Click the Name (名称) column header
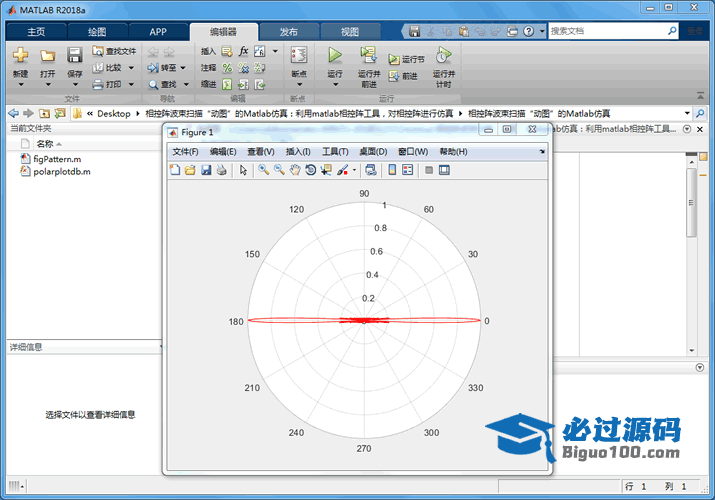 (45, 144)
